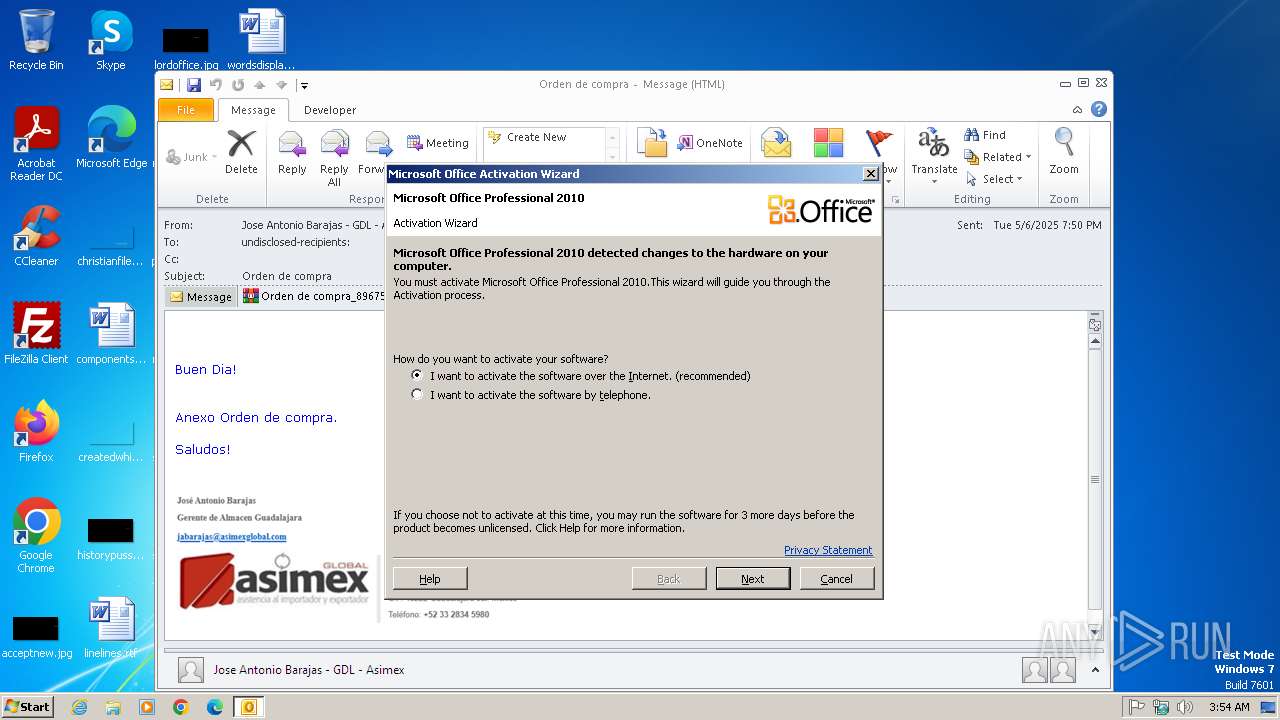1280x720 pixels.
Task: Click Save icon in Quick Access Toolbar
Action: [x=194, y=85]
